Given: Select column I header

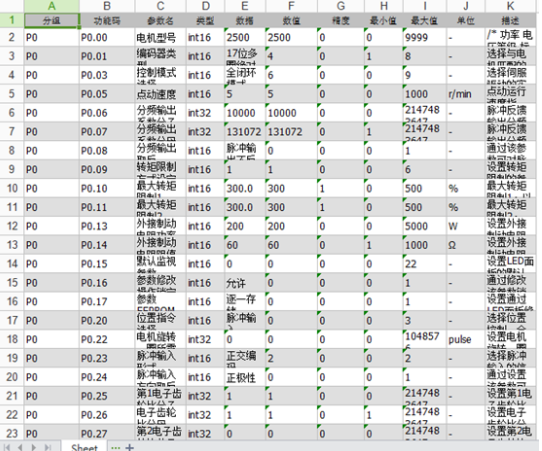Looking at the screenshot, I should [x=424, y=6].
